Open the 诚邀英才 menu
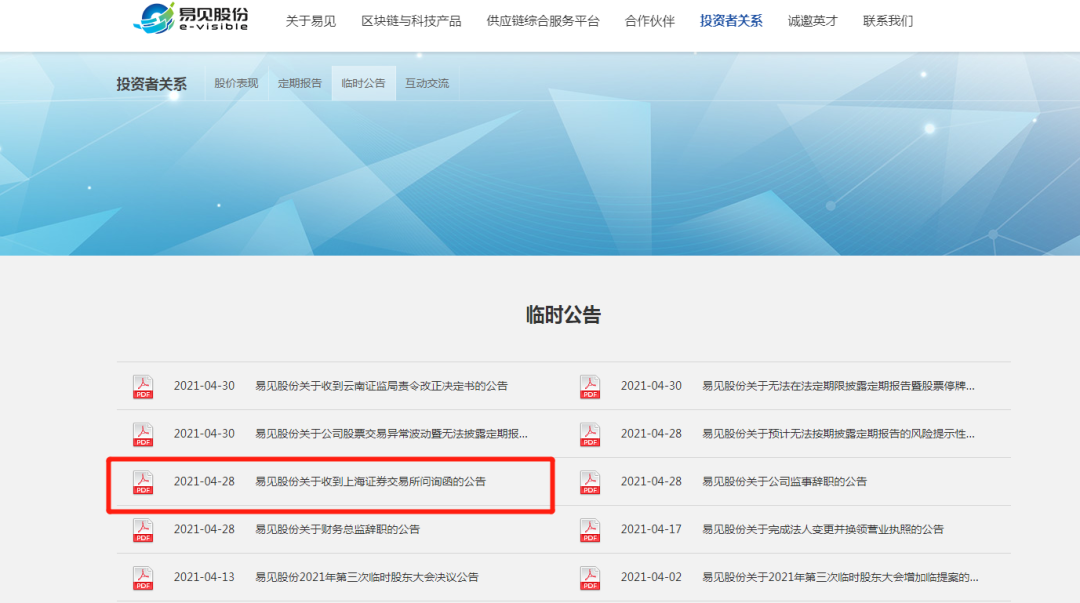This screenshot has height=603, width=1080. (x=813, y=21)
